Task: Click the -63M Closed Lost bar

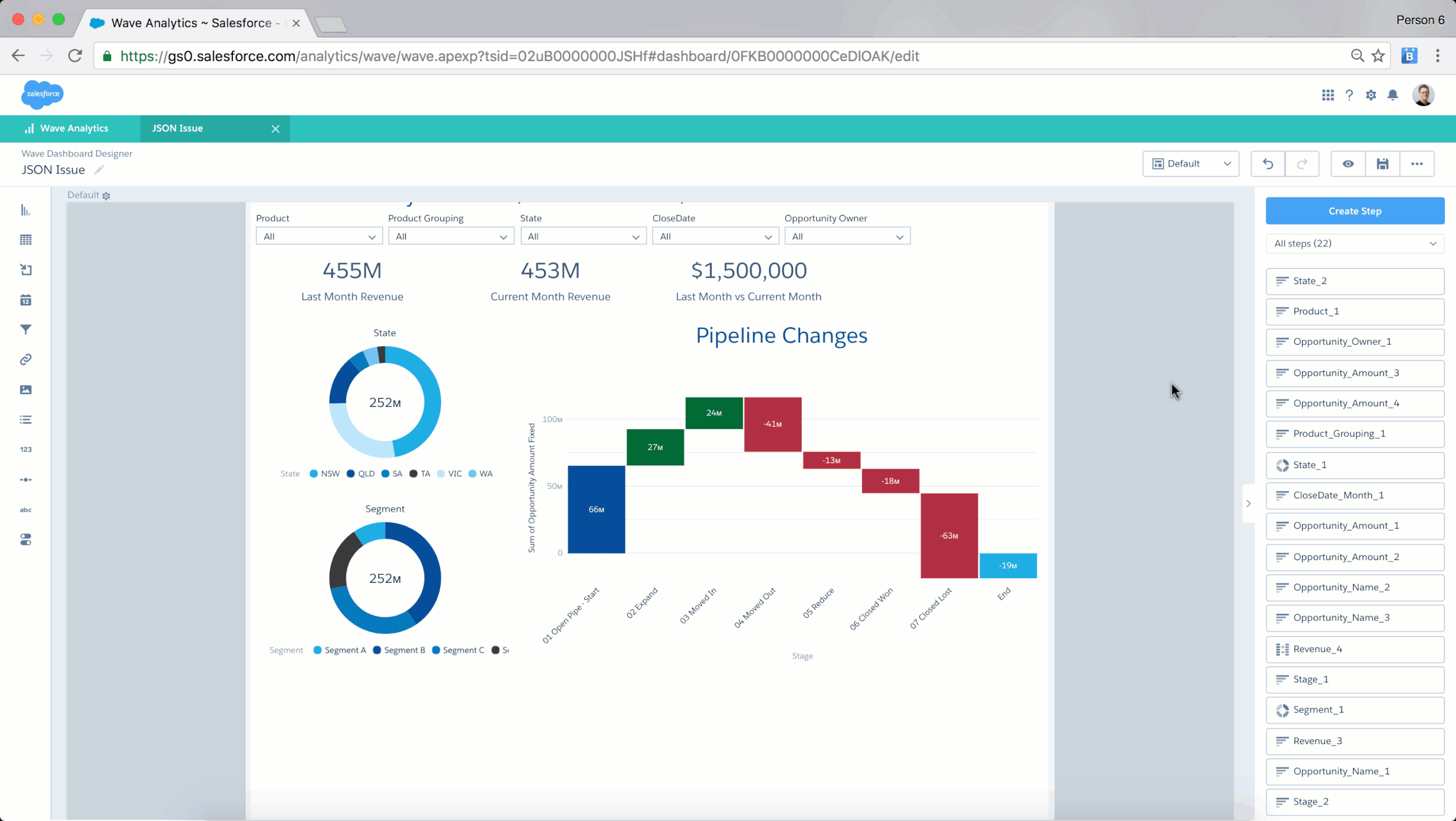Action: point(949,536)
